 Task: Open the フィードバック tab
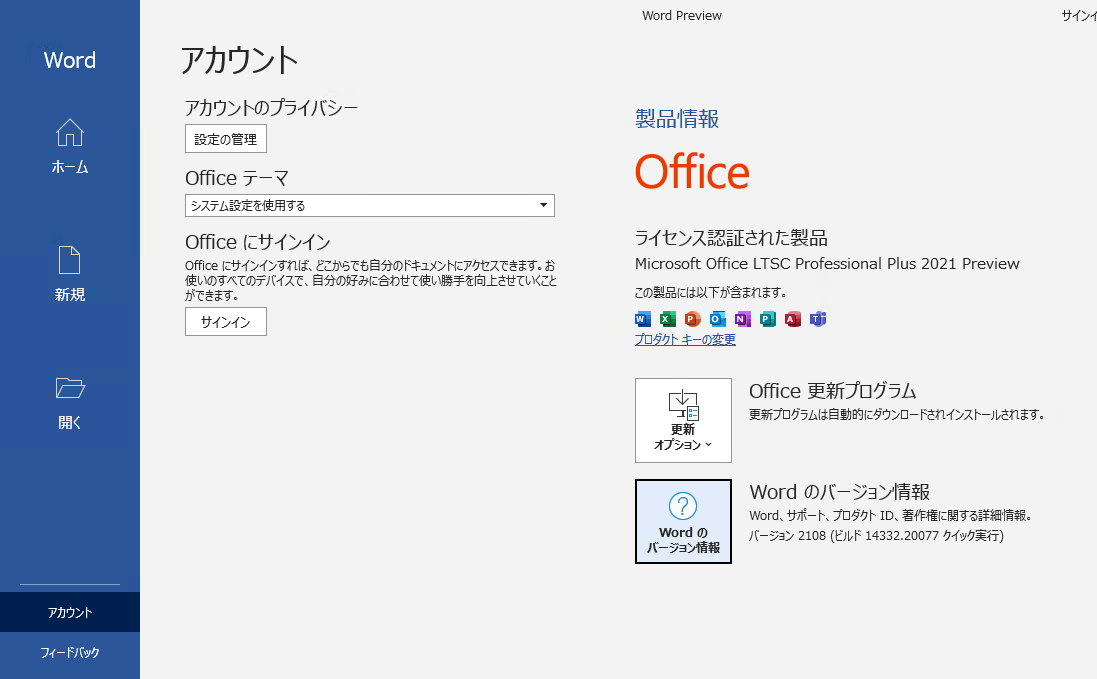(70, 652)
